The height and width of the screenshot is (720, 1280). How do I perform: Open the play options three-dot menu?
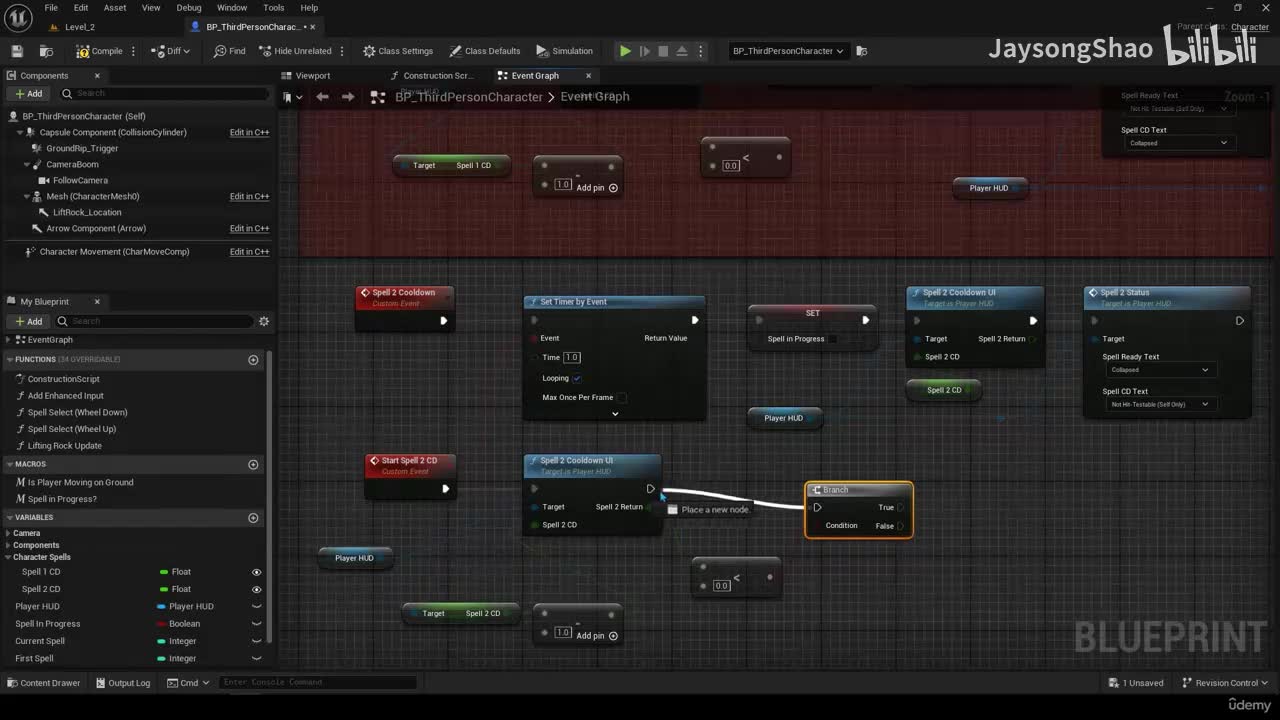(702, 51)
